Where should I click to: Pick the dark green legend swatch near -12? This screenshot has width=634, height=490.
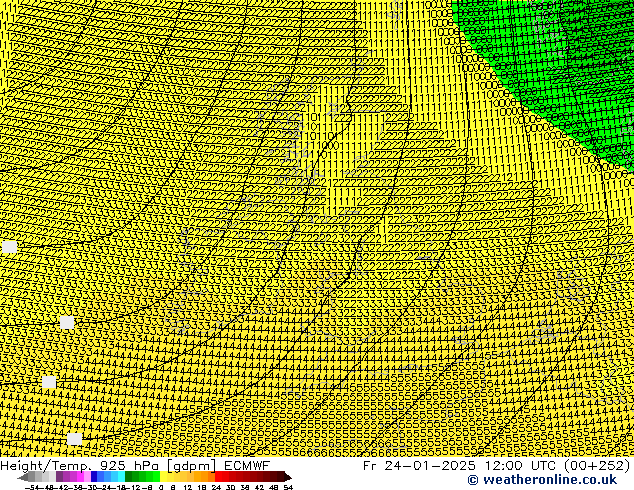point(129,477)
